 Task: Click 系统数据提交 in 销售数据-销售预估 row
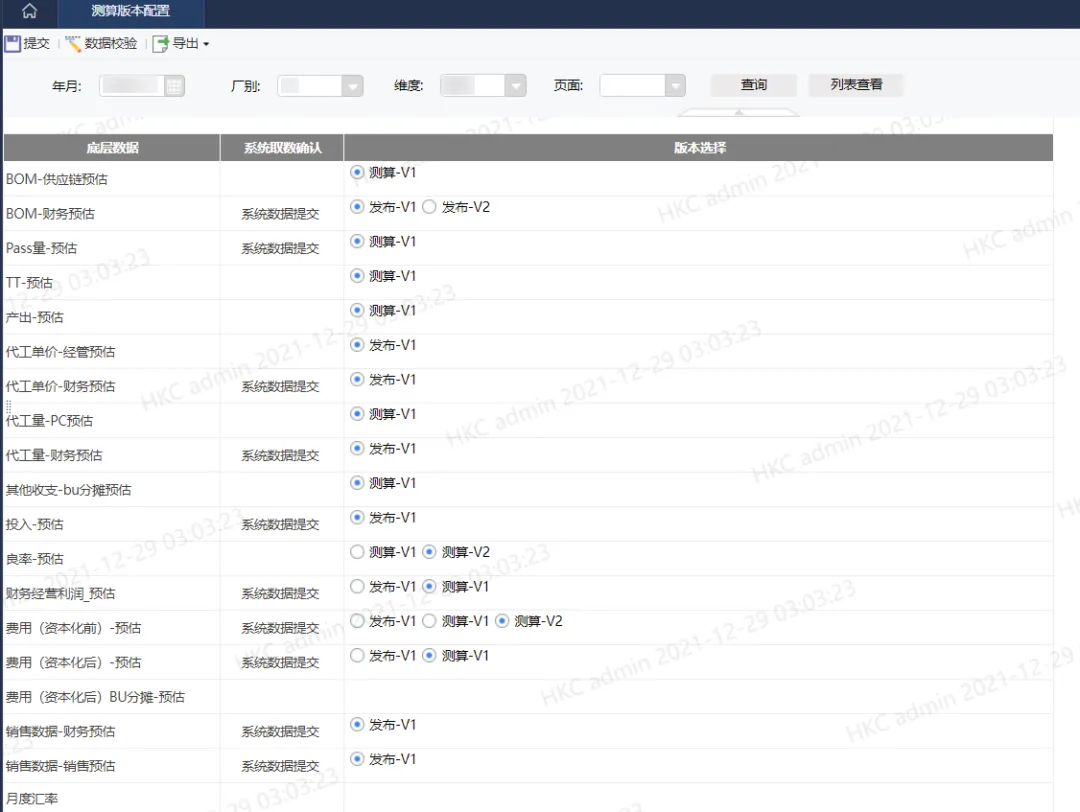(x=280, y=766)
